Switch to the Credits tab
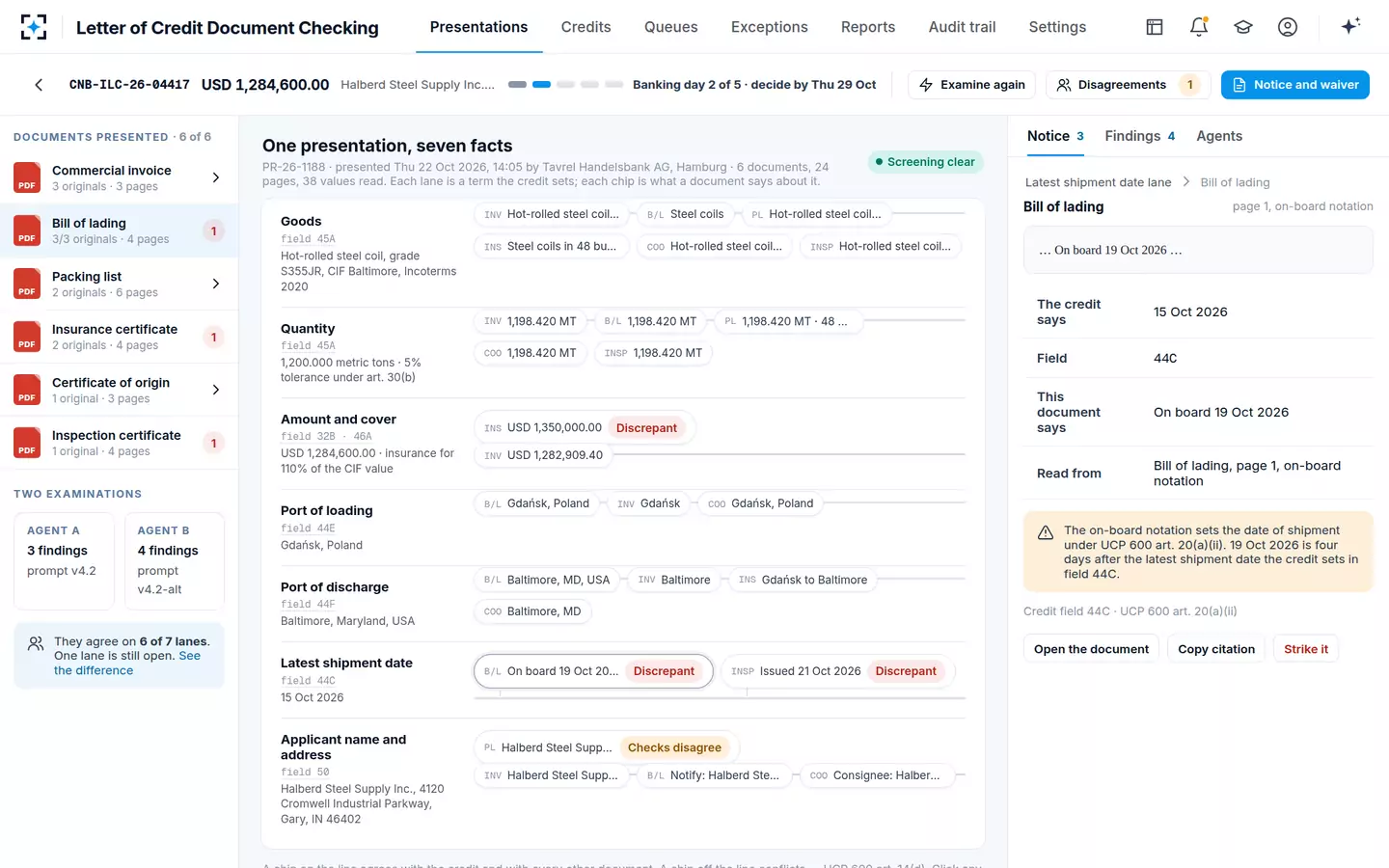1389x868 pixels. tap(586, 27)
